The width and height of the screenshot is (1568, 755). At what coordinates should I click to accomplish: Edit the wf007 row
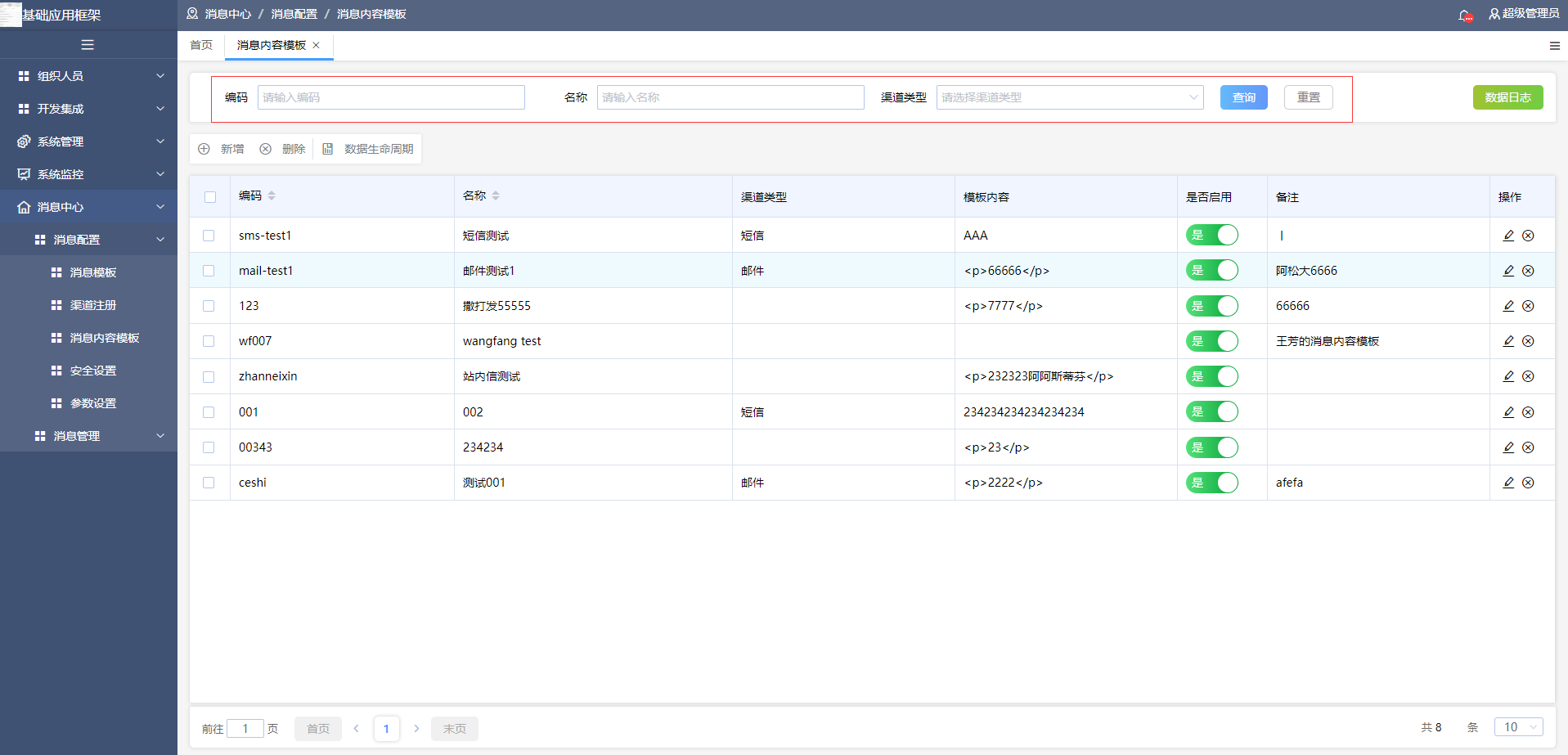pyautogui.click(x=1508, y=341)
